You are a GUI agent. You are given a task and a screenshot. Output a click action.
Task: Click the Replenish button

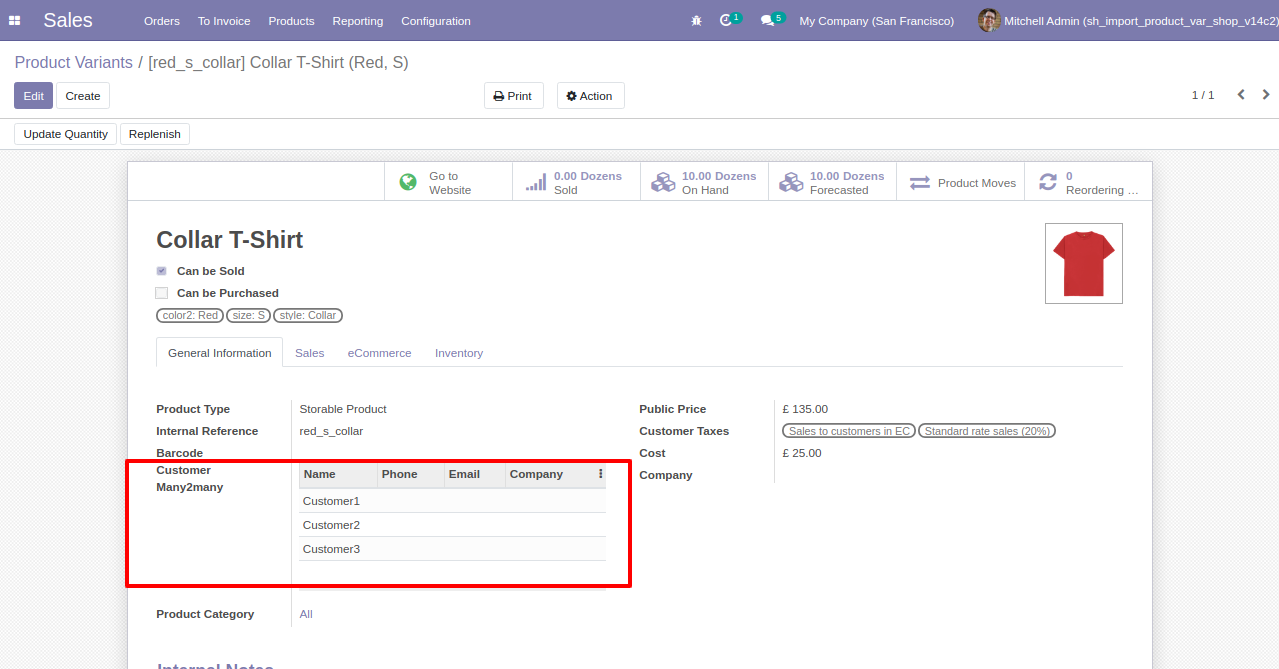[155, 134]
